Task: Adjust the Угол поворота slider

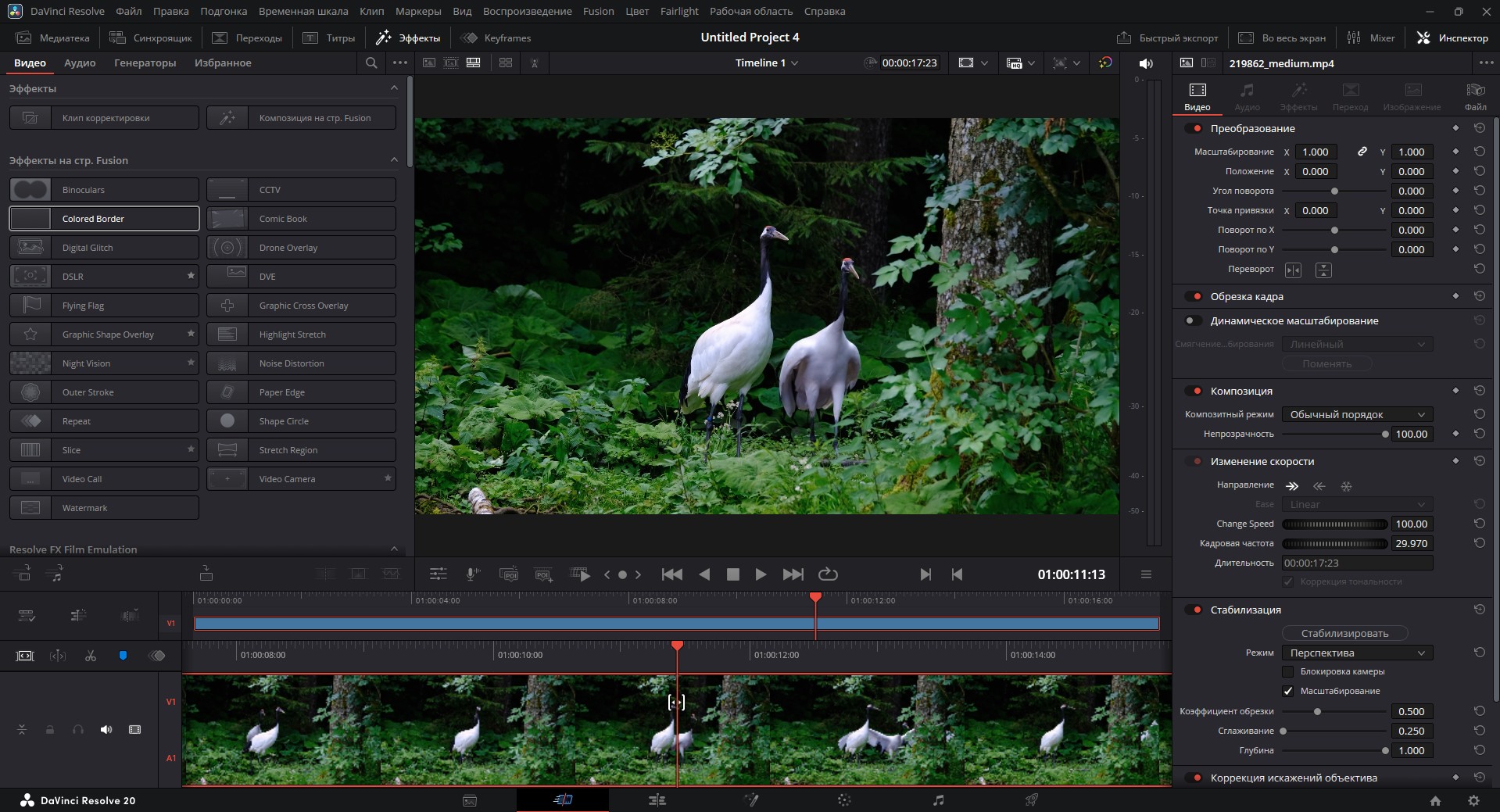Action: [x=1334, y=191]
